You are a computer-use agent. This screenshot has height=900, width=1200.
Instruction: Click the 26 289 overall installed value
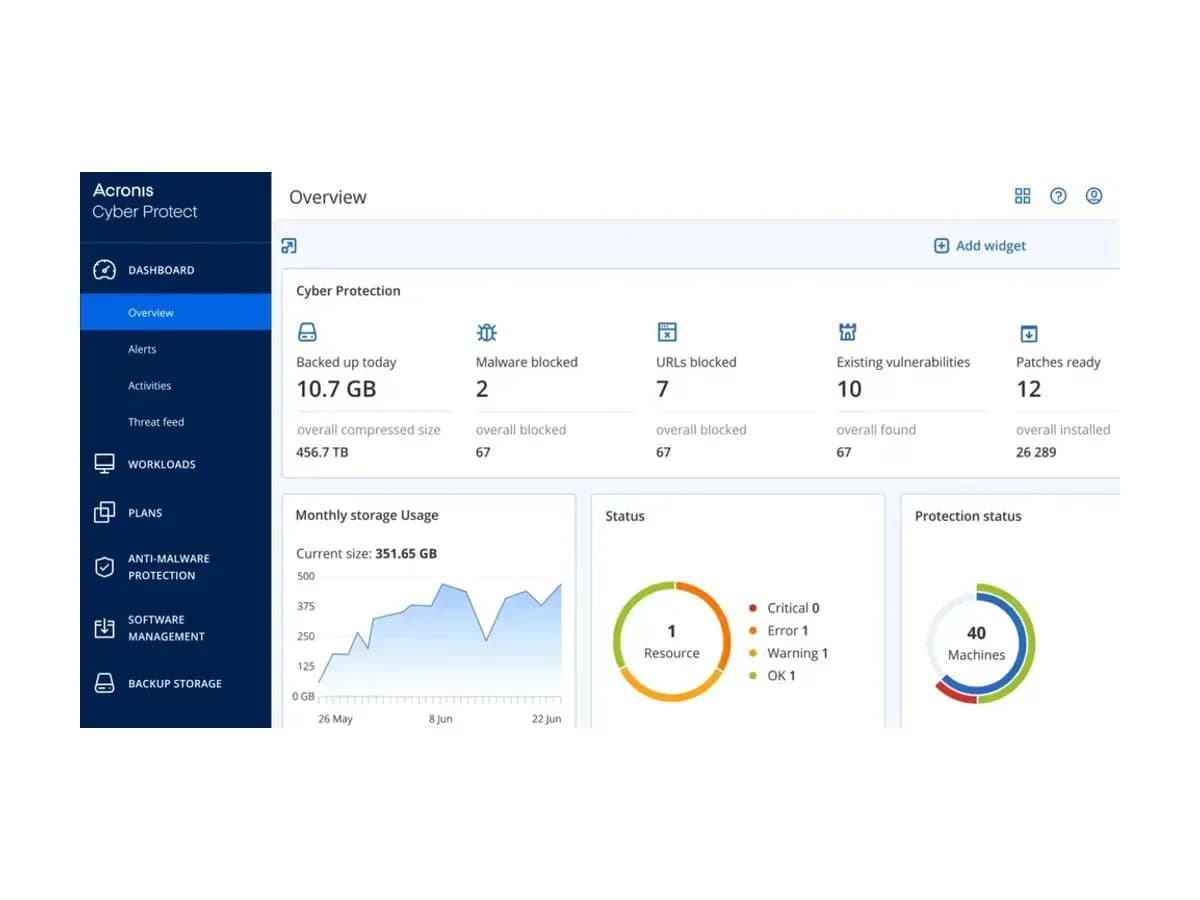point(1036,452)
